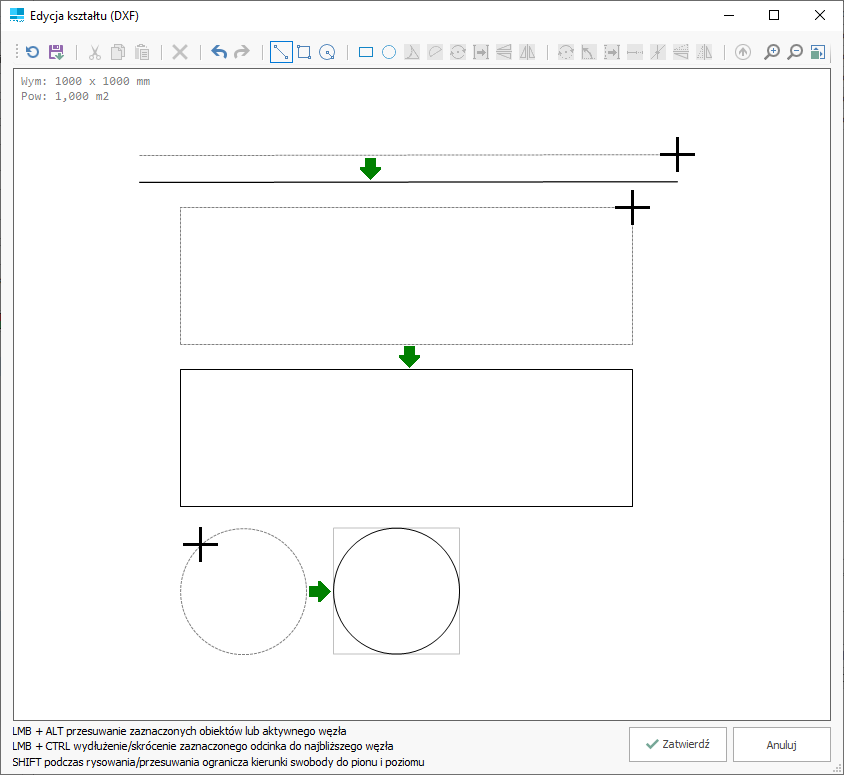Click the 'LMB + CTRL wydłużenie/skrócenie' hint line
Viewport: 844px width, 775px height.
203,746
